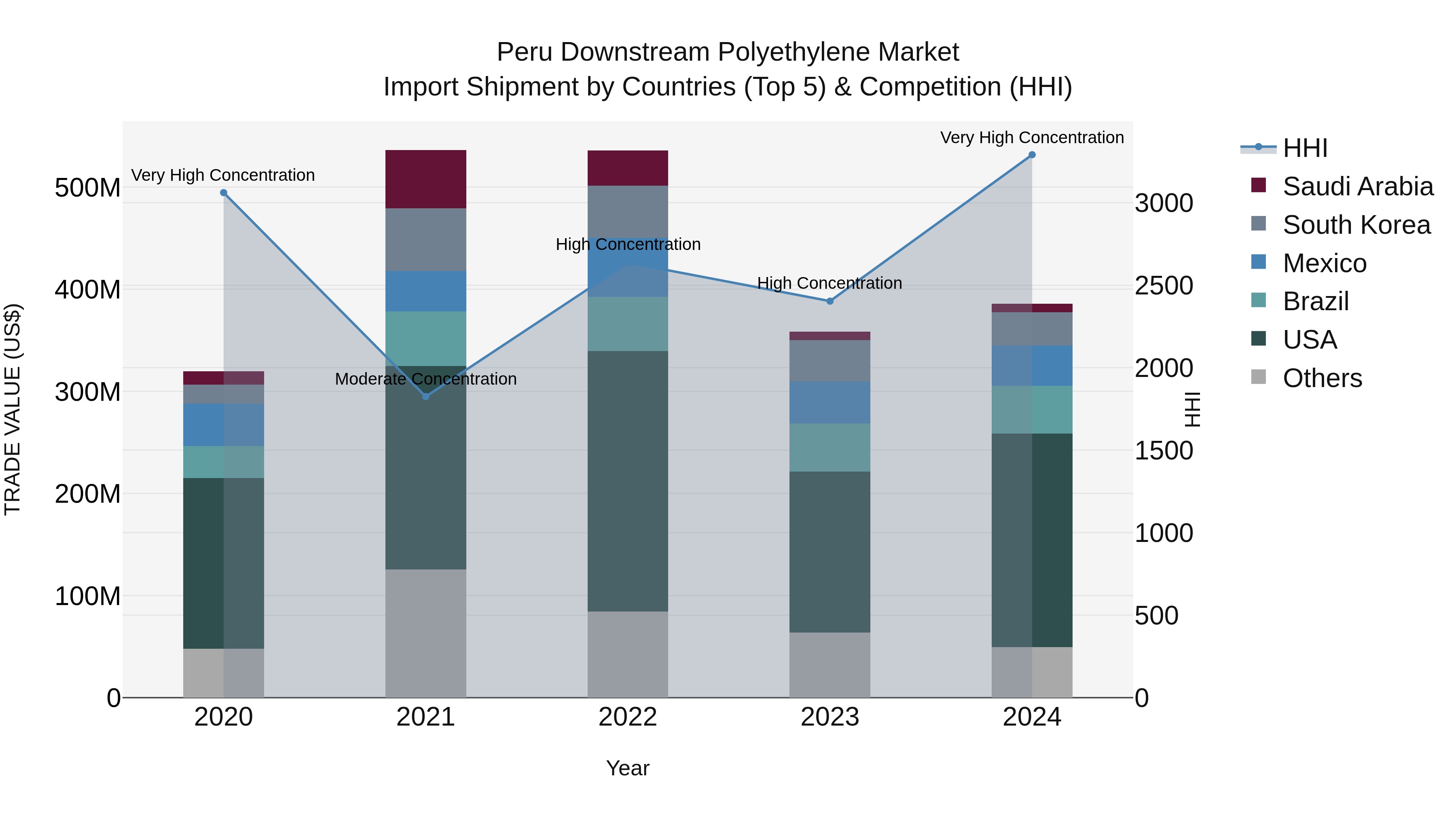Select the Mexico segment for 2021
The width and height of the screenshot is (1456, 819).
click(x=426, y=291)
